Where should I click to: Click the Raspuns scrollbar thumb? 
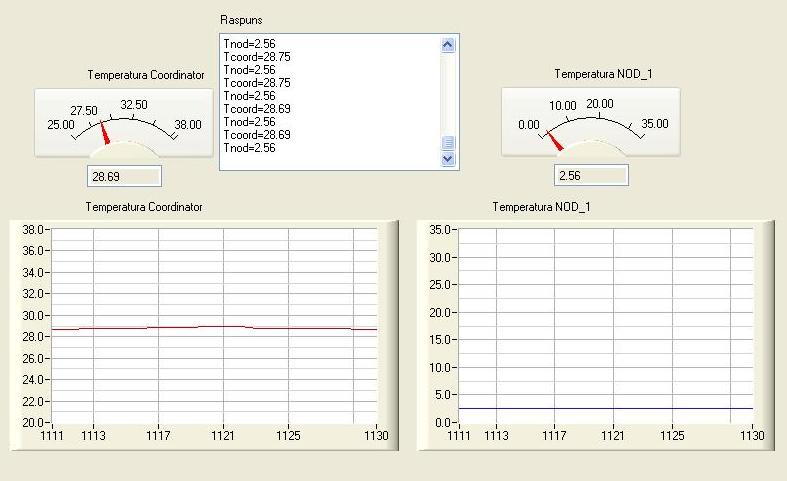[448, 143]
